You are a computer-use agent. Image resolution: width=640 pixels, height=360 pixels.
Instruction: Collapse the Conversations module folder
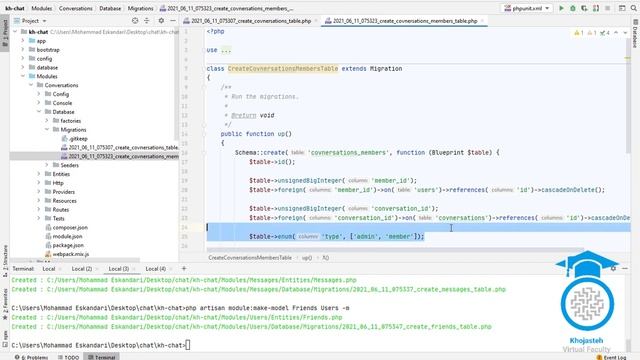(31, 85)
